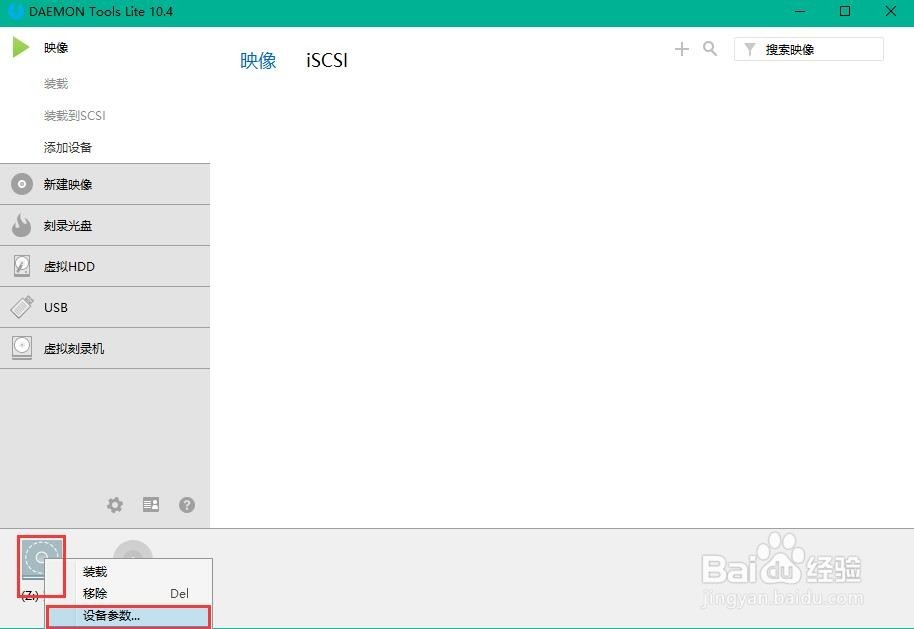This screenshot has width=914, height=629.
Task: Click the news panel icon beside gear
Action: tap(151, 505)
